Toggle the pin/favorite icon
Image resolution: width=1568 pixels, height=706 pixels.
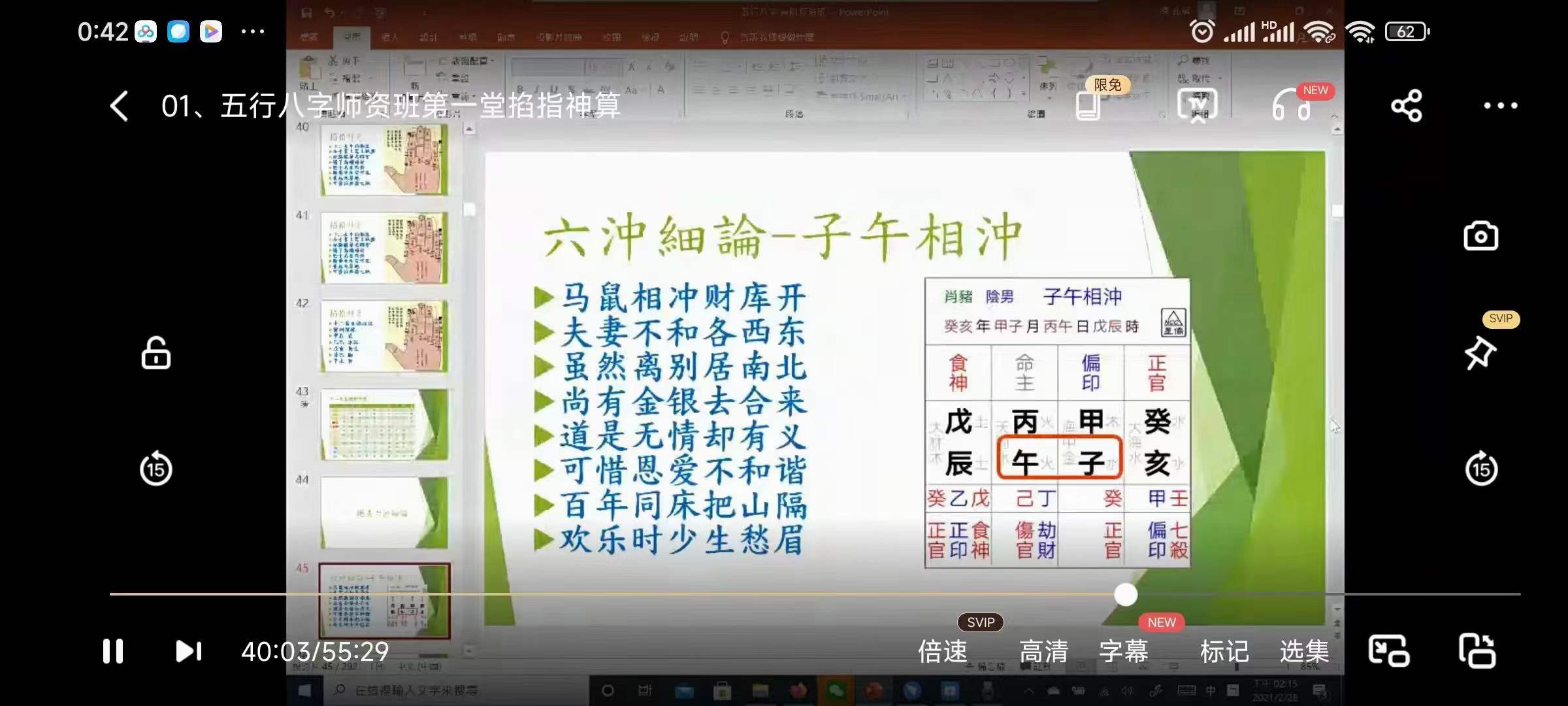(1481, 353)
